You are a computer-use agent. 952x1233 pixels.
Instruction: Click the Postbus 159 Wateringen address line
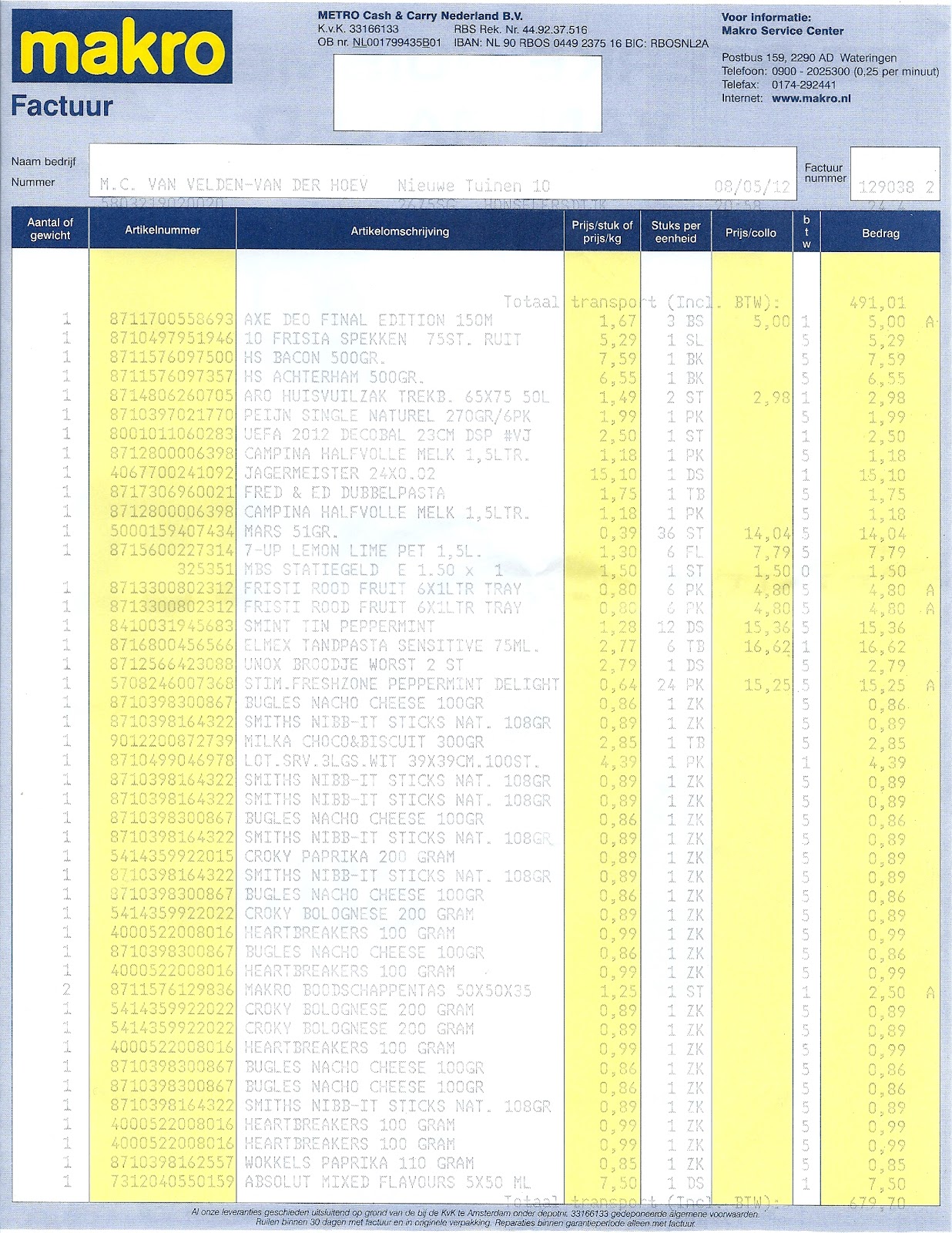[x=809, y=58]
